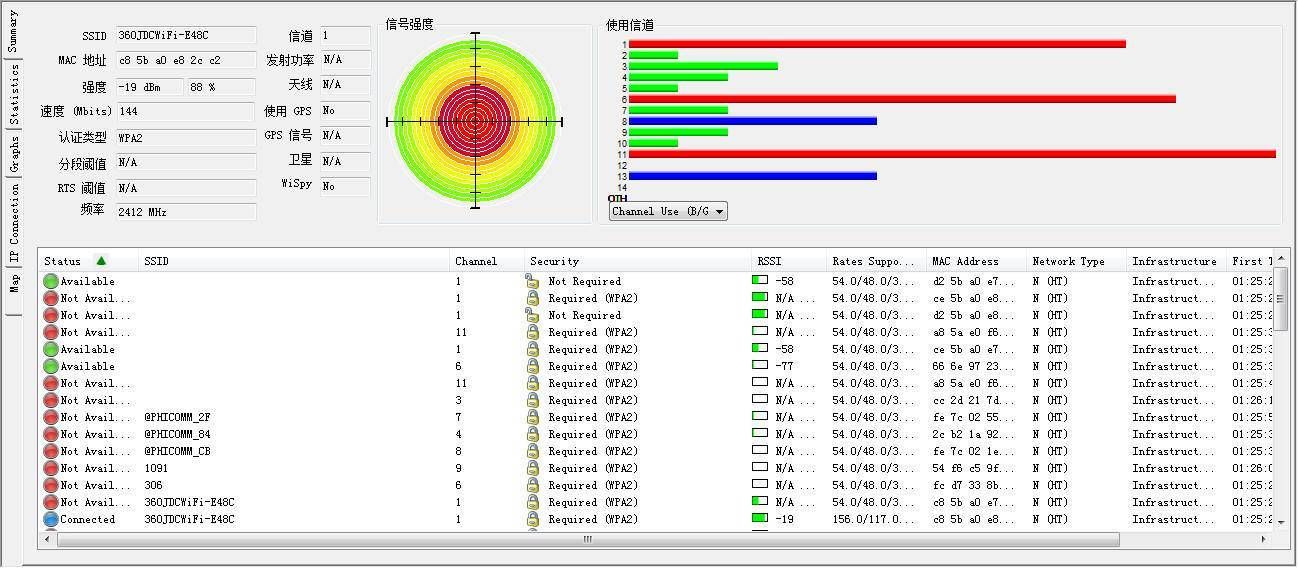Viewport: 1298px width, 568px height.
Task: Sort list by SSID column header
Action: (x=157, y=262)
